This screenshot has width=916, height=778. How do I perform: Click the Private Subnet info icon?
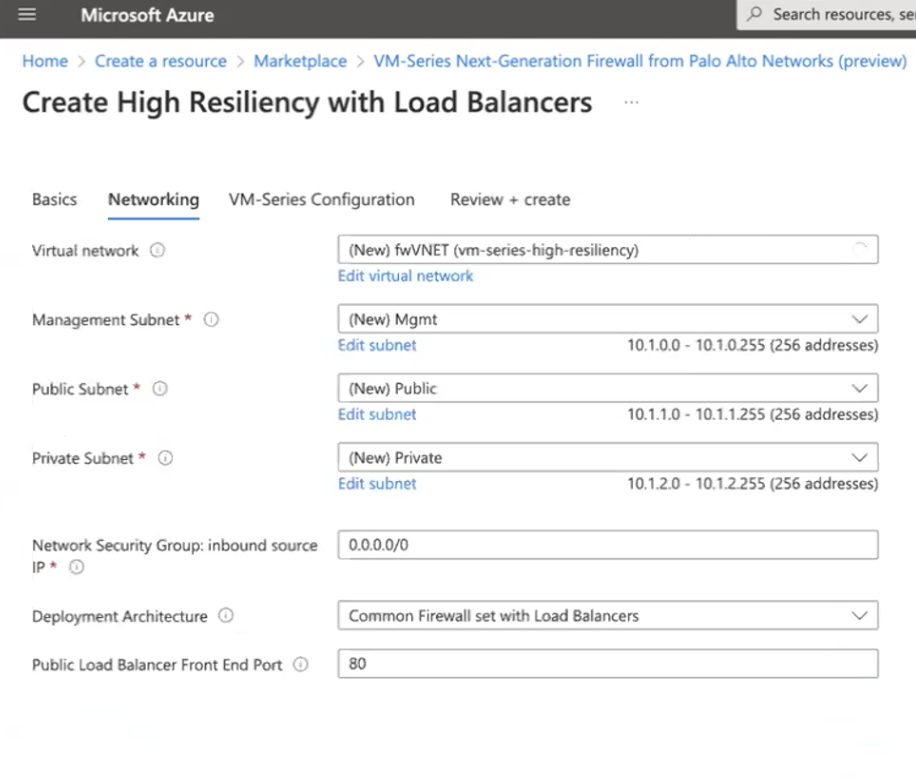[x=166, y=458]
